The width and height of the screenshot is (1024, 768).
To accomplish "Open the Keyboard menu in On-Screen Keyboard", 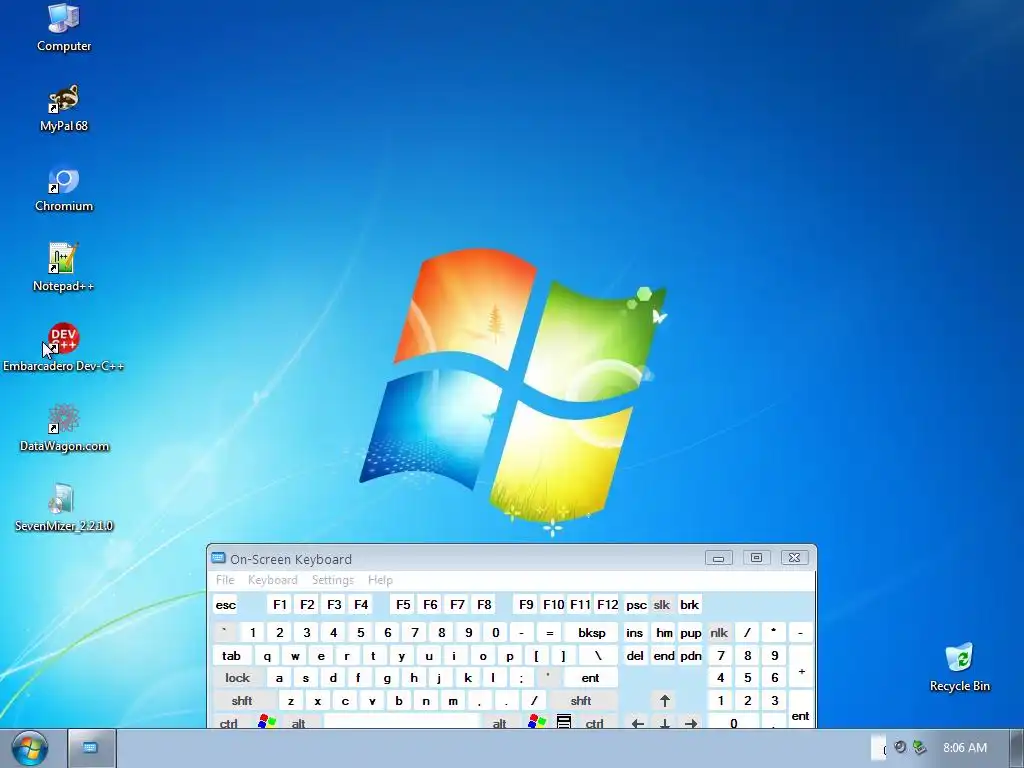I will click(x=272, y=580).
